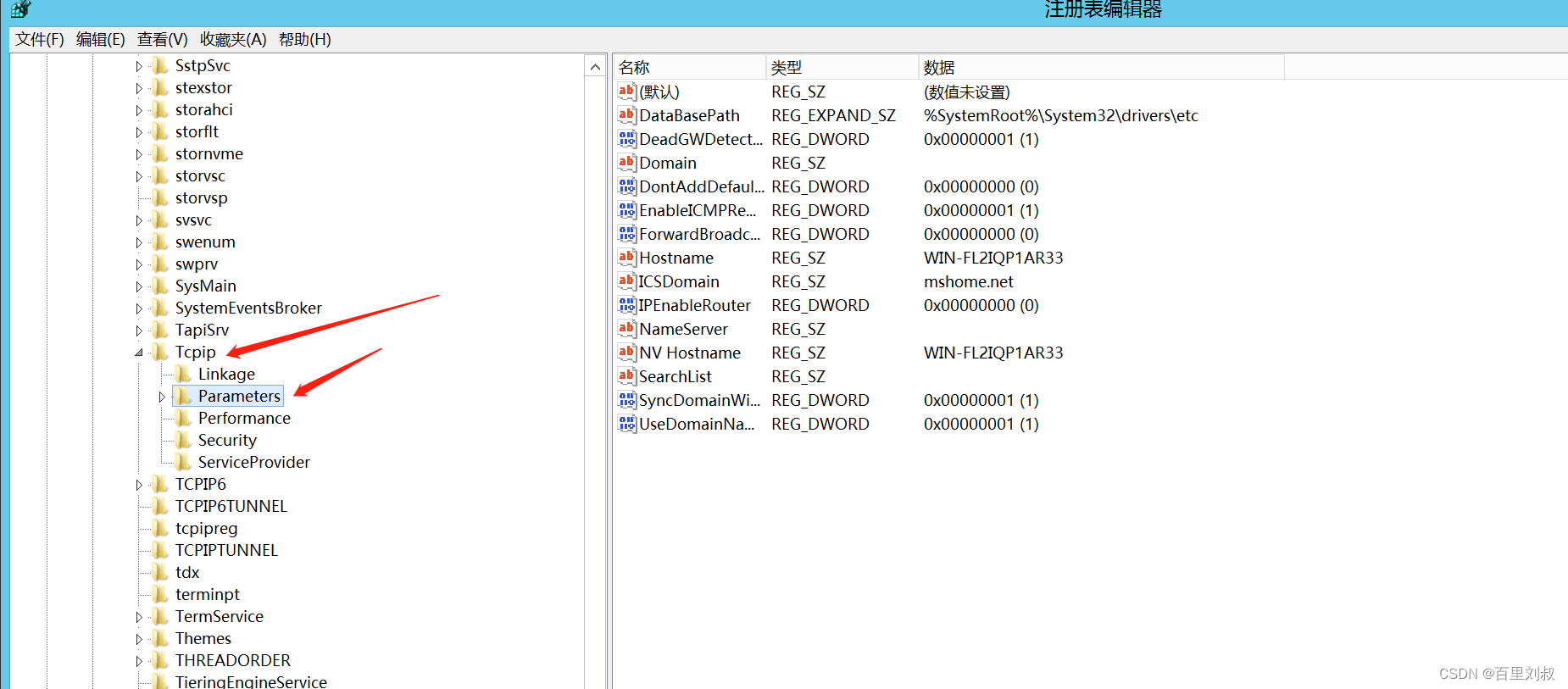Click the IPEnableRouter DWORD value icon
The width and height of the screenshot is (1568, 689).
(626, 305)
